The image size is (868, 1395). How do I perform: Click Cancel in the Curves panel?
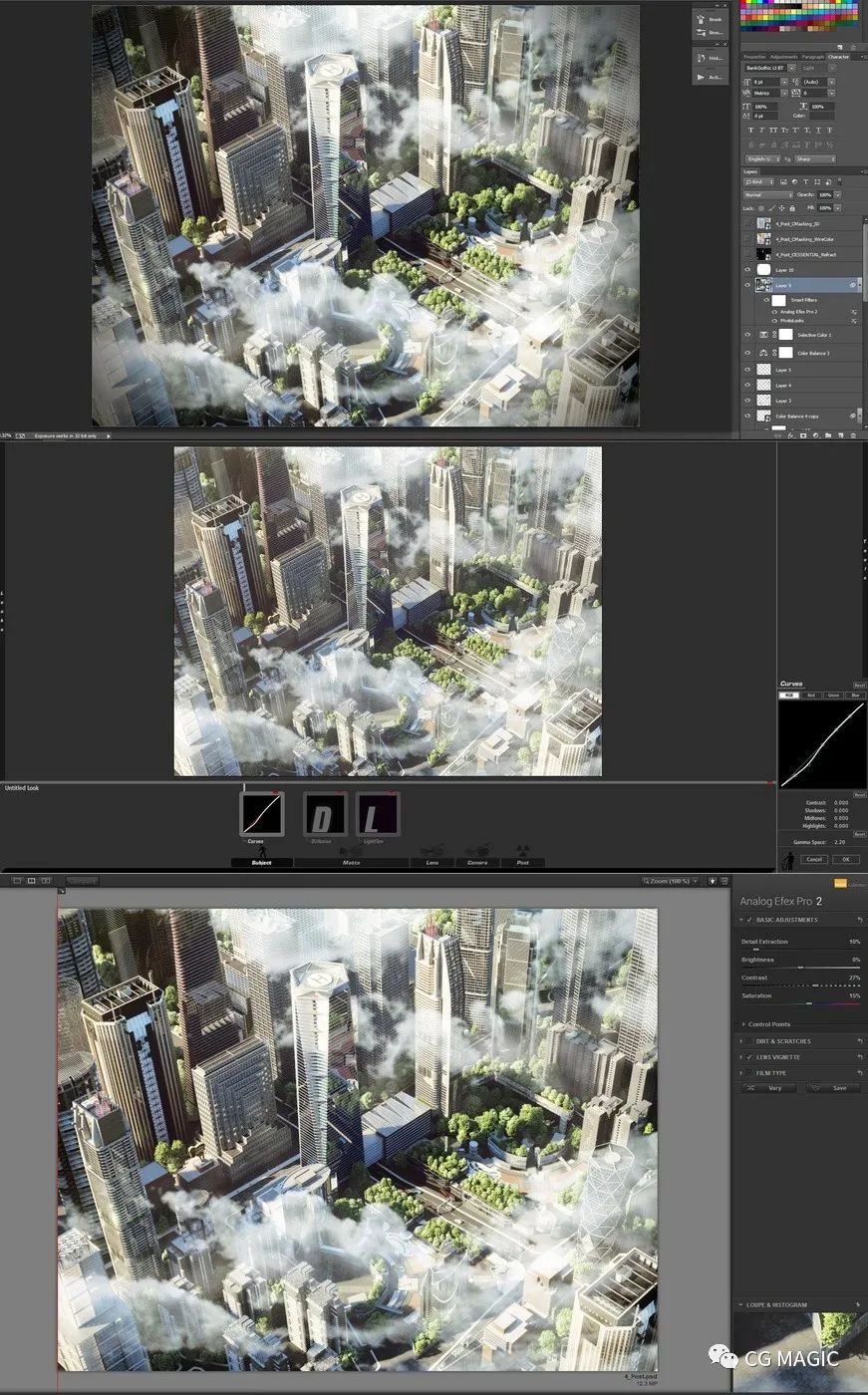click(x=815, y=859)
